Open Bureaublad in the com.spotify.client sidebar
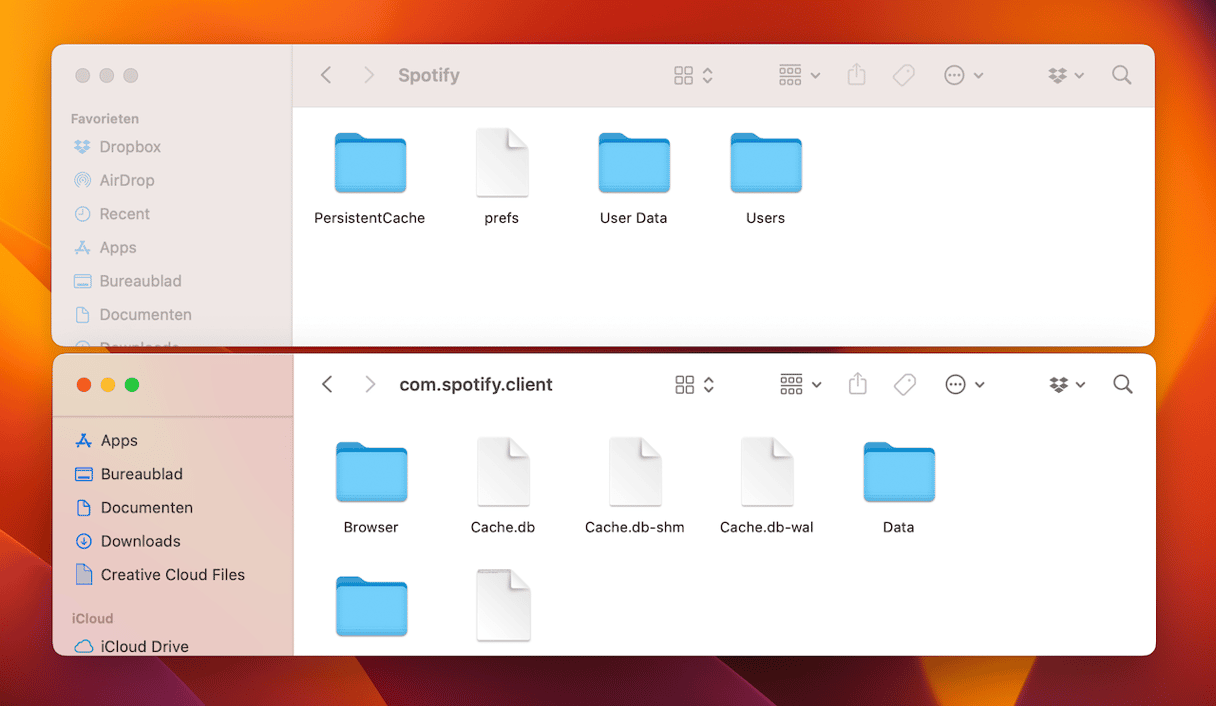 [x=129, y=474]
